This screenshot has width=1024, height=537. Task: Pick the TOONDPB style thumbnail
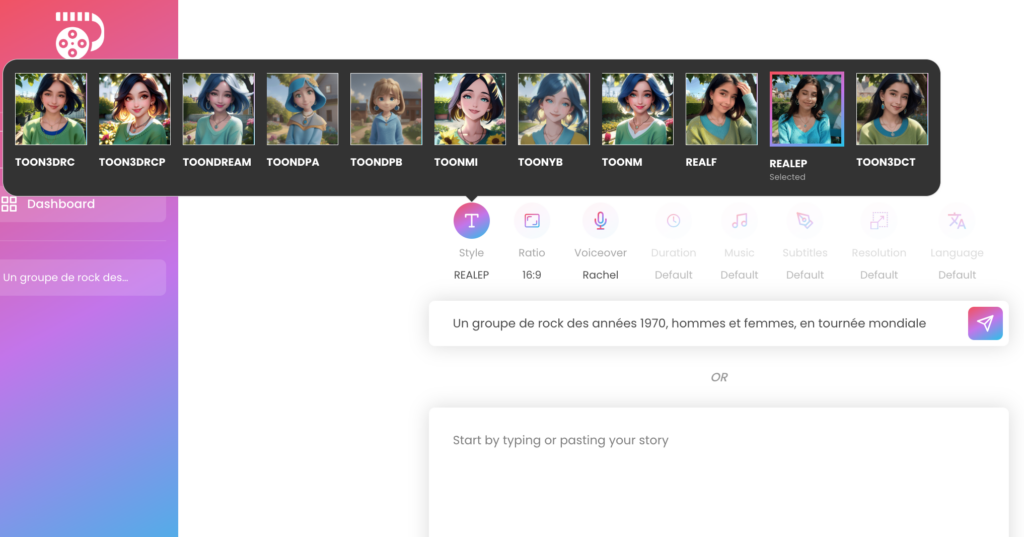tap(386, 109)
